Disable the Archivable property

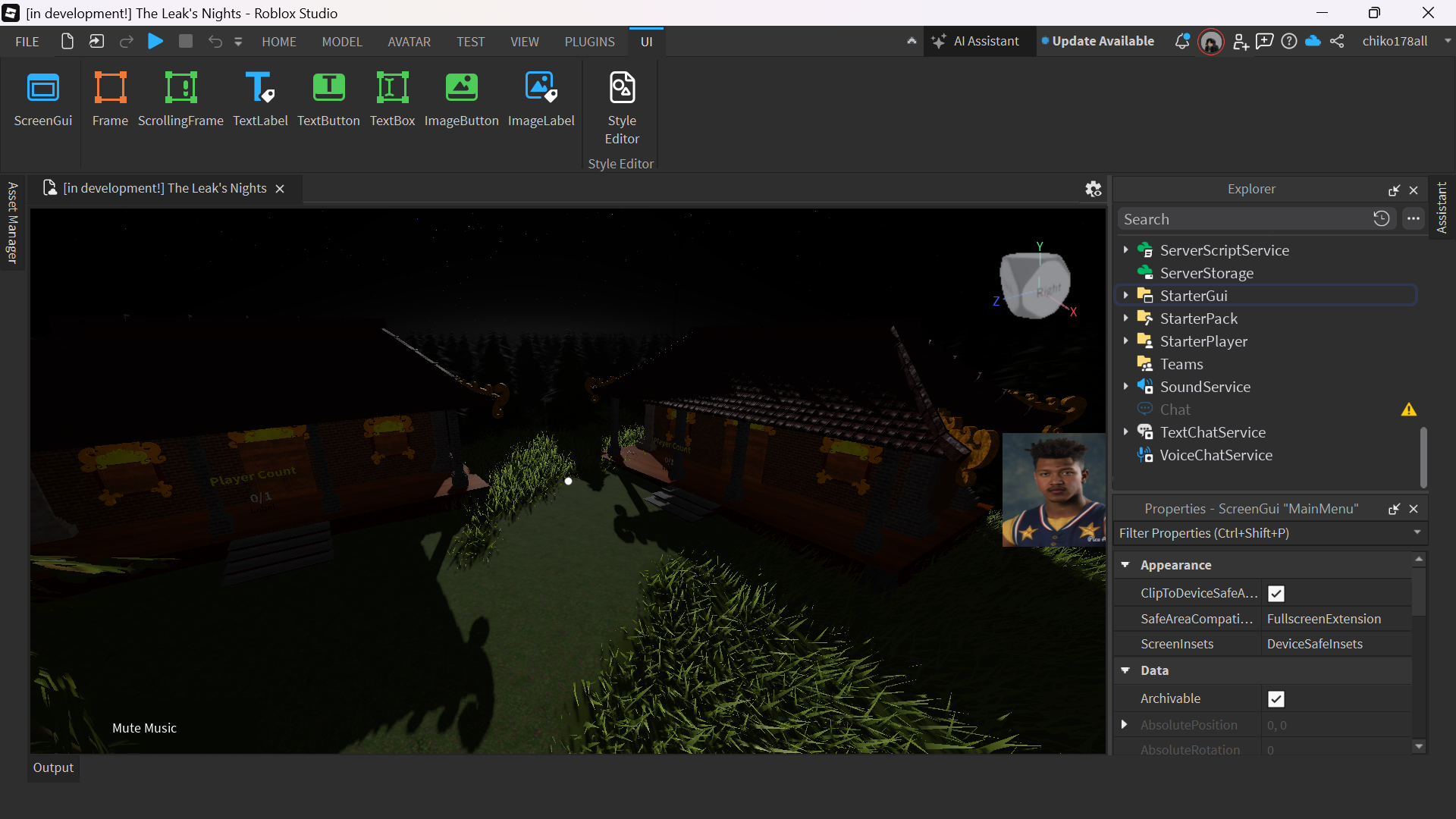click(x=1276, y=698)
